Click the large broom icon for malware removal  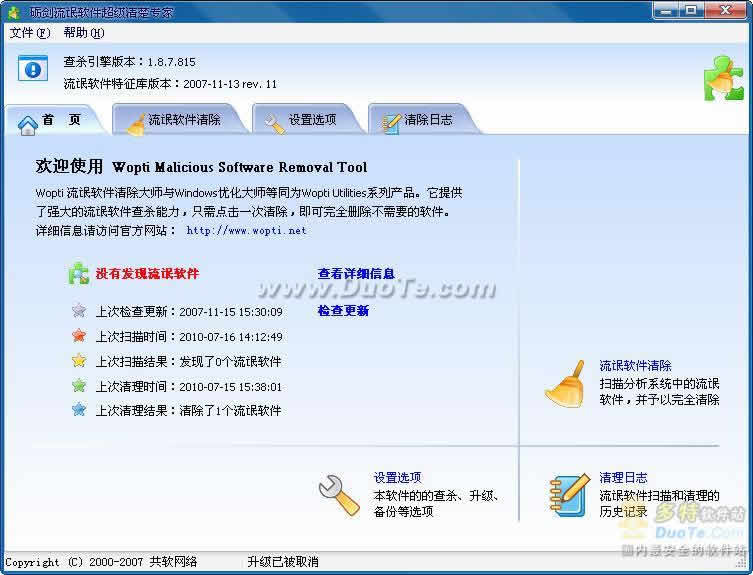point(566,384)
